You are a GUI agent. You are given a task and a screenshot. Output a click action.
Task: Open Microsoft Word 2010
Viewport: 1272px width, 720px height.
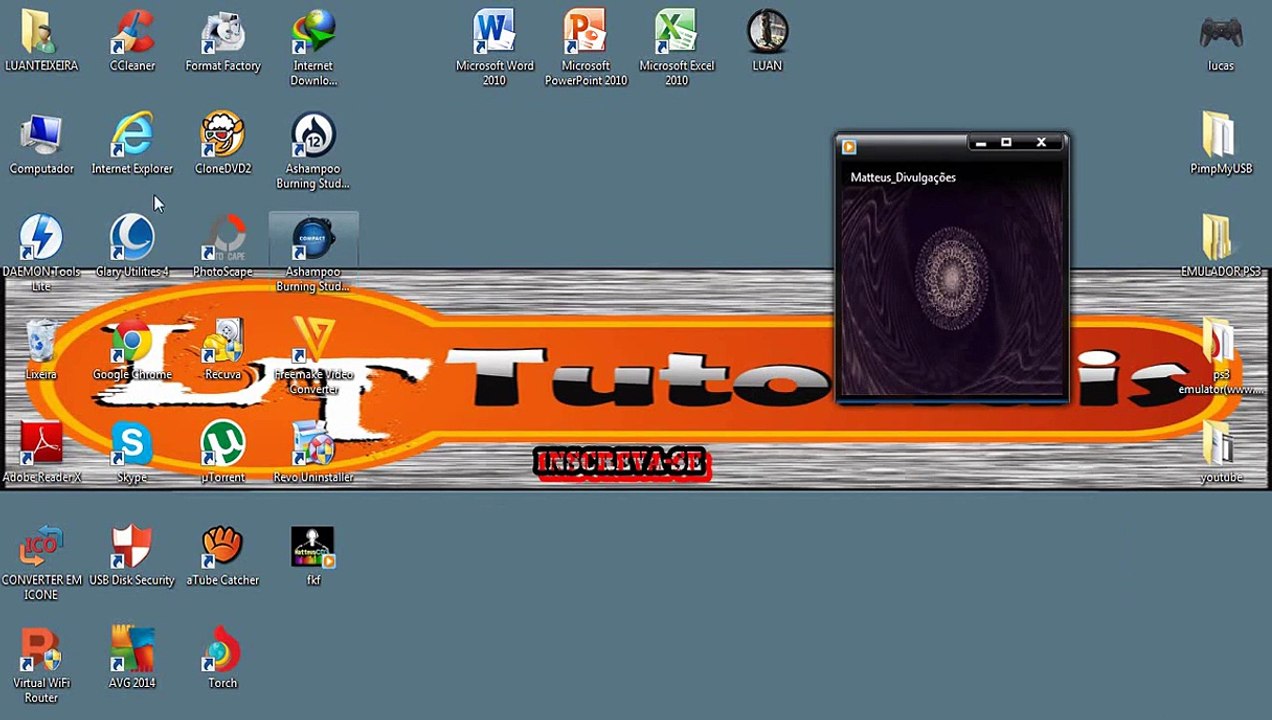pos(495,47)
